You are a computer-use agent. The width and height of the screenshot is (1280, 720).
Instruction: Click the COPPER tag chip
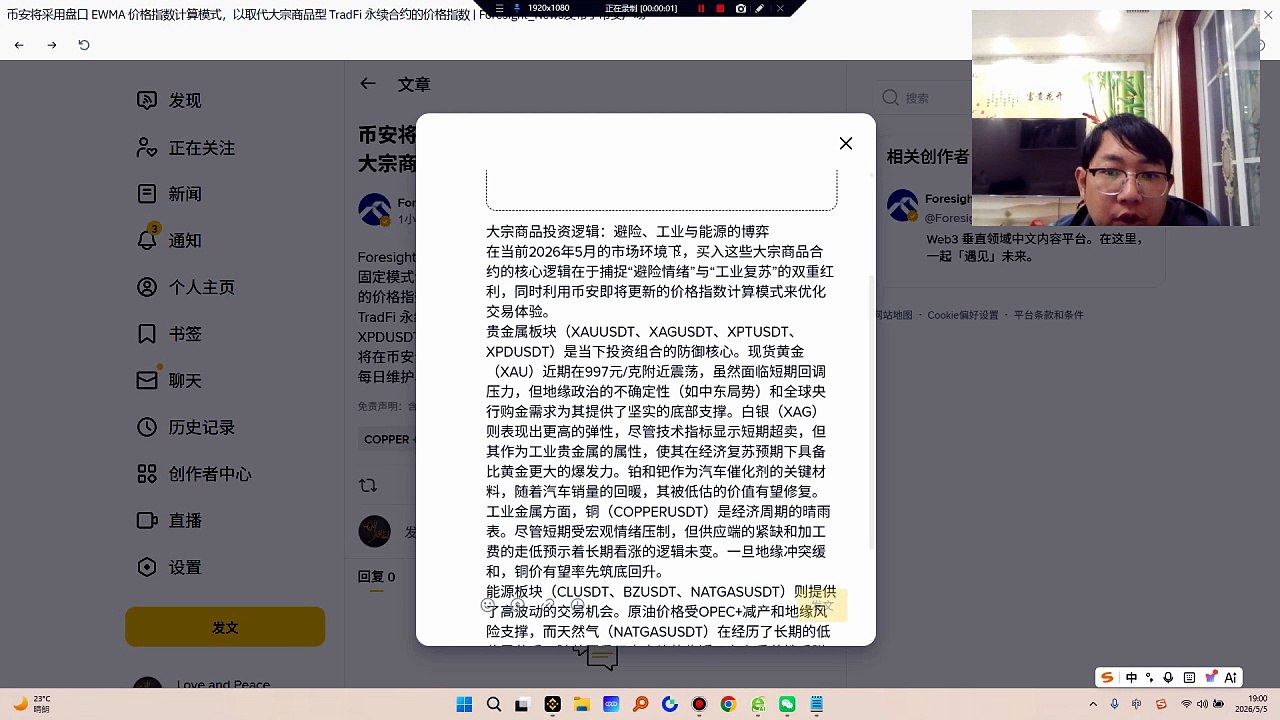(388, 439)
